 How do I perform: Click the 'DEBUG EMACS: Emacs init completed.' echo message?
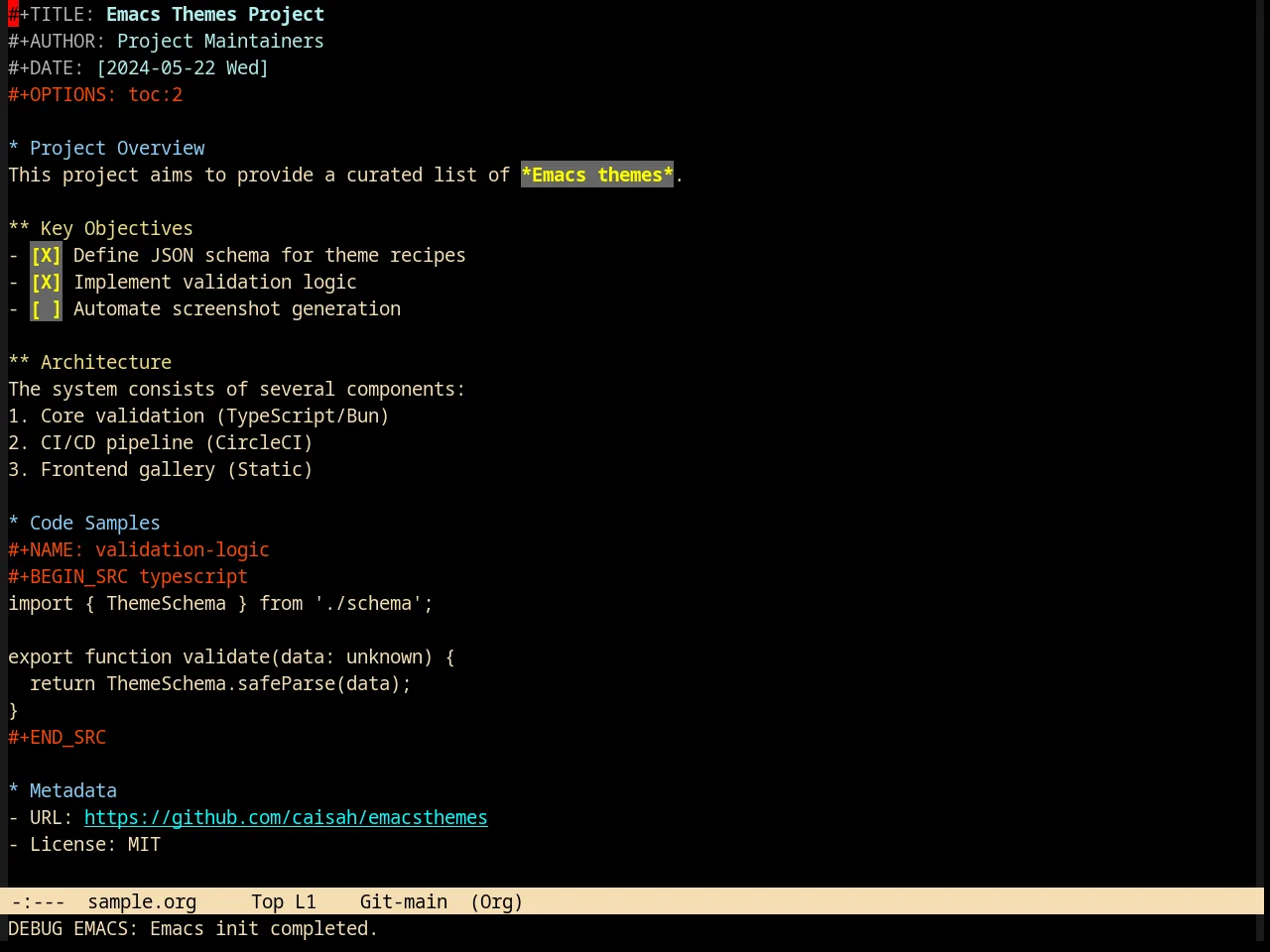(x=193, y=929)
